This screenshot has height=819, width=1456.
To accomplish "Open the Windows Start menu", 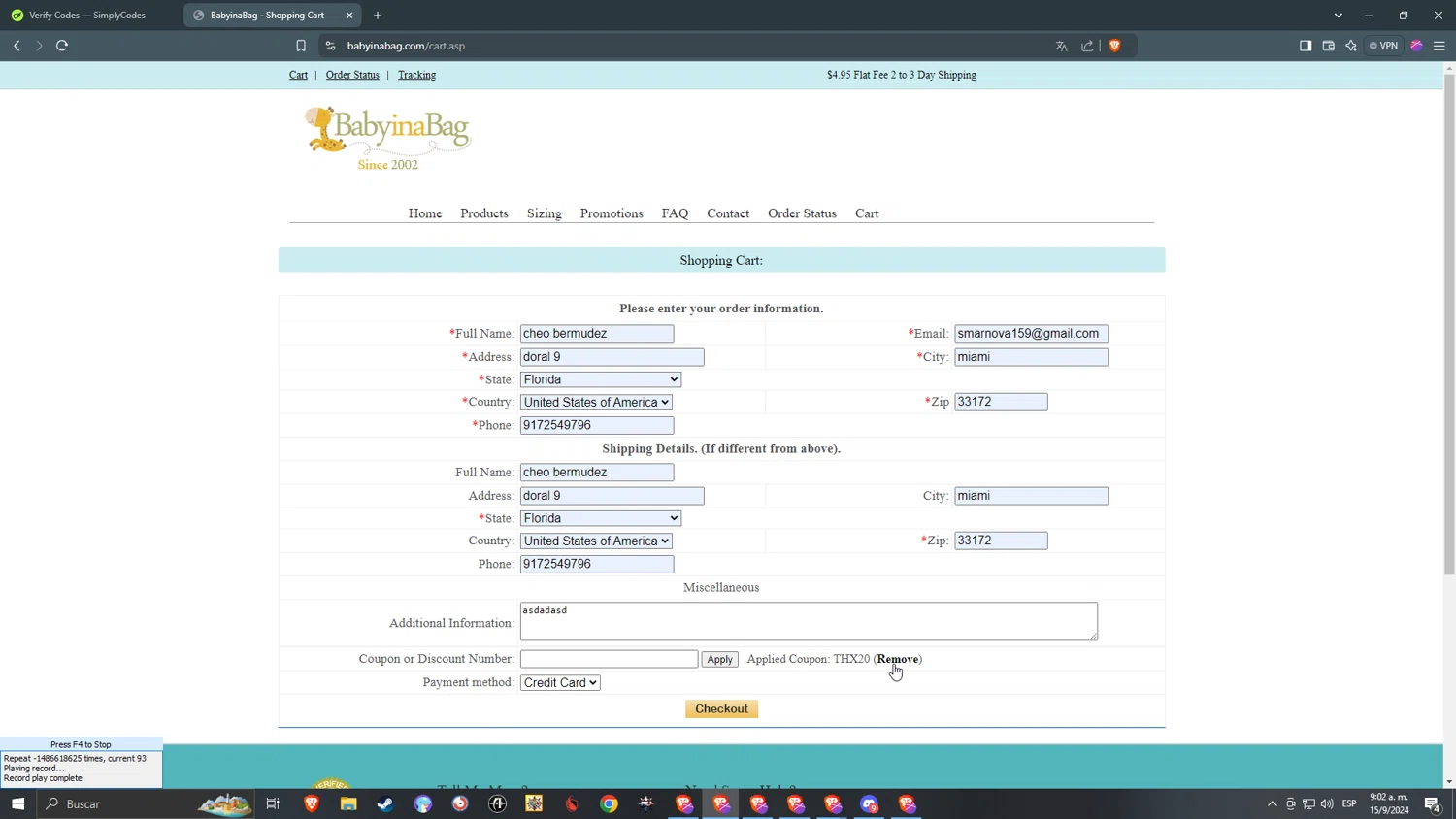I will [17, 803].
